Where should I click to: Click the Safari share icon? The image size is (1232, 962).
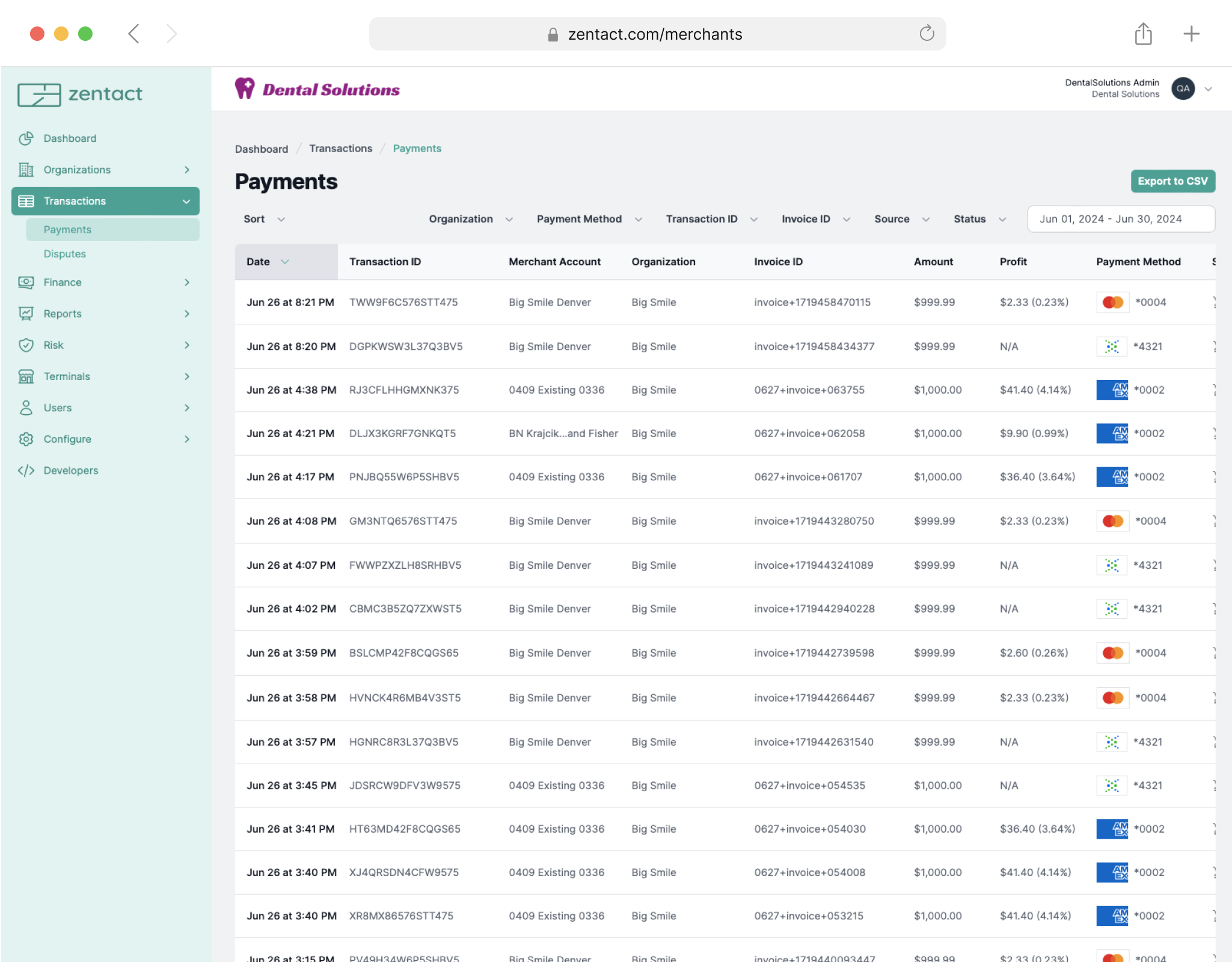pyautogui.click(x=1143, y=34)
